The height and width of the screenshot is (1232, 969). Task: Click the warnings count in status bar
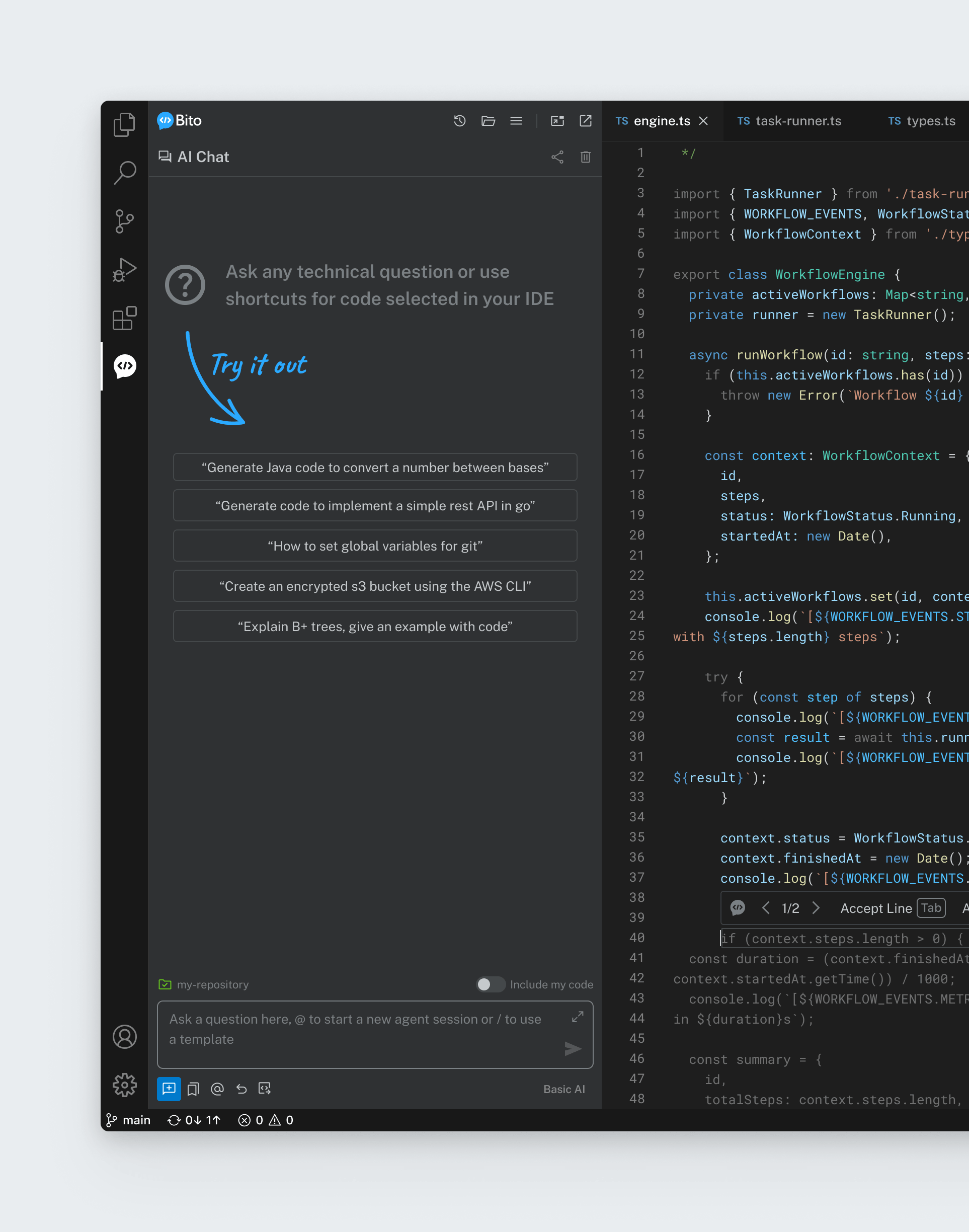pyautogui.click(x=281, y=1120)
